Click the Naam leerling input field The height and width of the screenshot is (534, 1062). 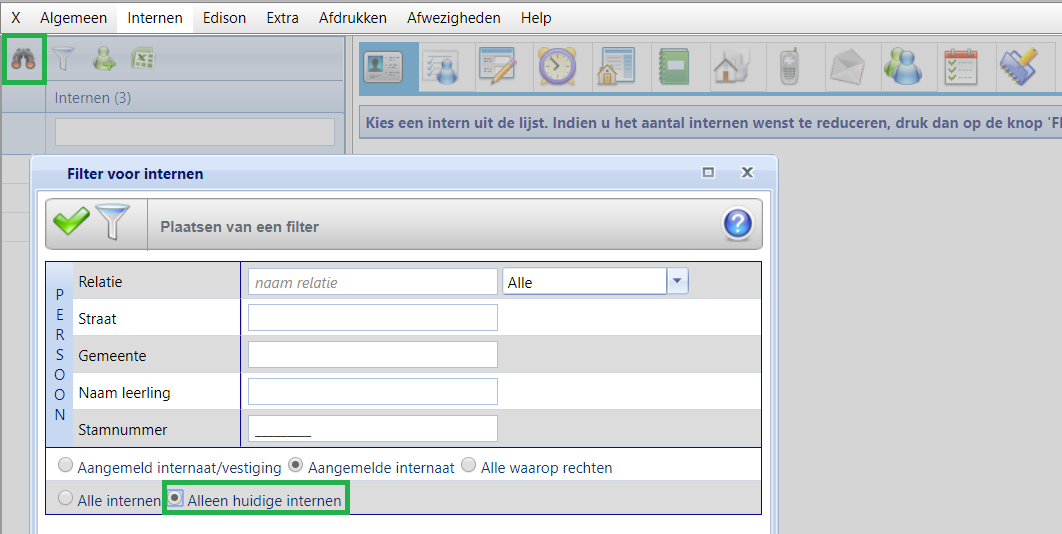pos(372,392)
